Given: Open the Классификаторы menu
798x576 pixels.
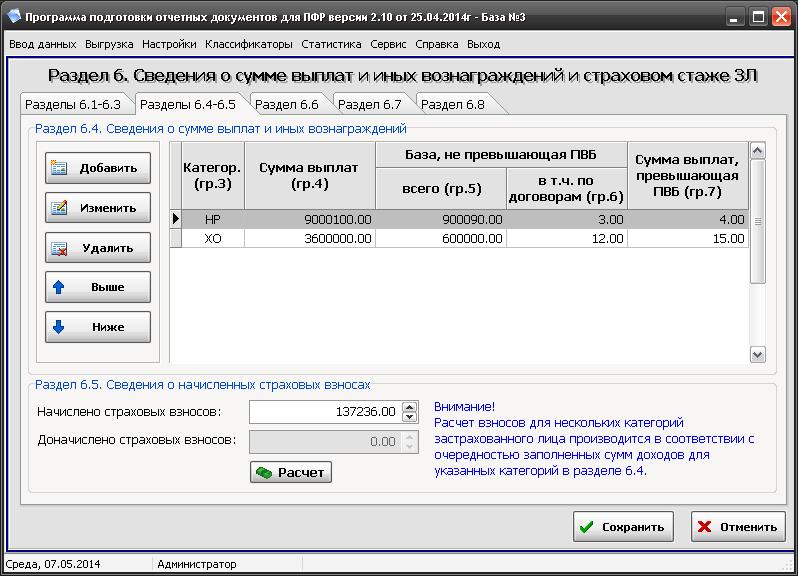Looking at the screenshot, I should (x=248, y=44).
